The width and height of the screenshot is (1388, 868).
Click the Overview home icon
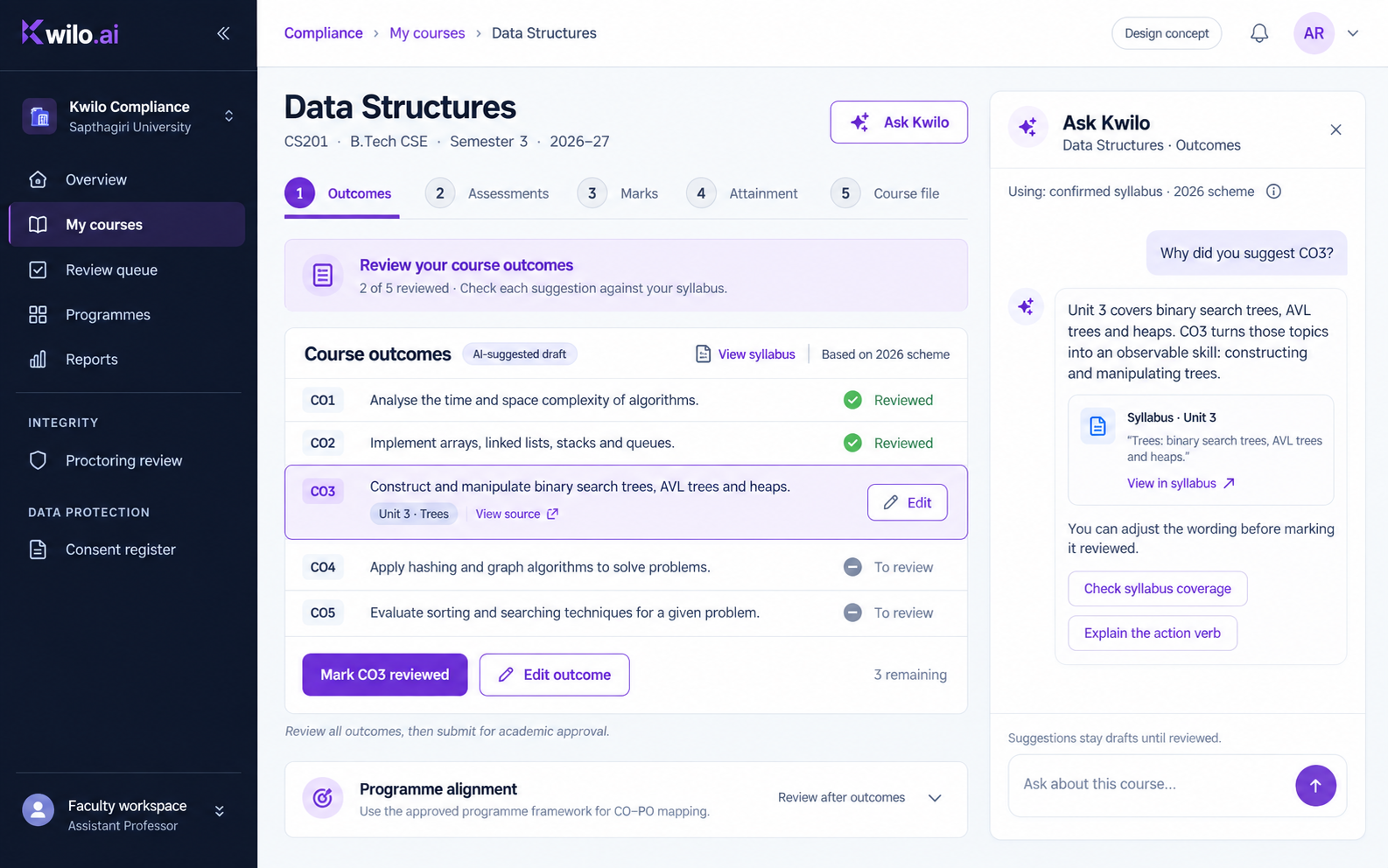[38, 179]
